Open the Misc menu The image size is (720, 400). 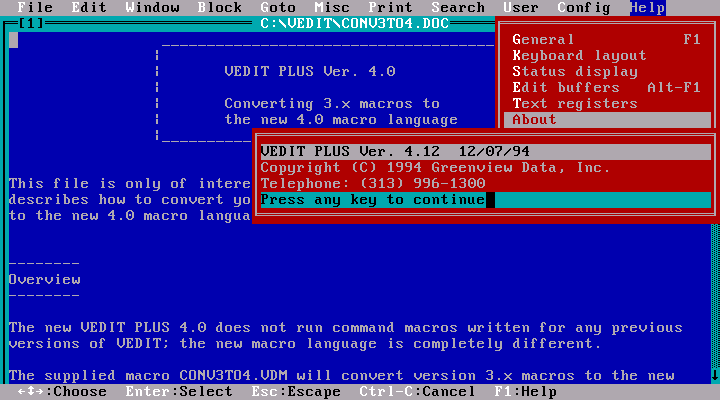point(332,7)
